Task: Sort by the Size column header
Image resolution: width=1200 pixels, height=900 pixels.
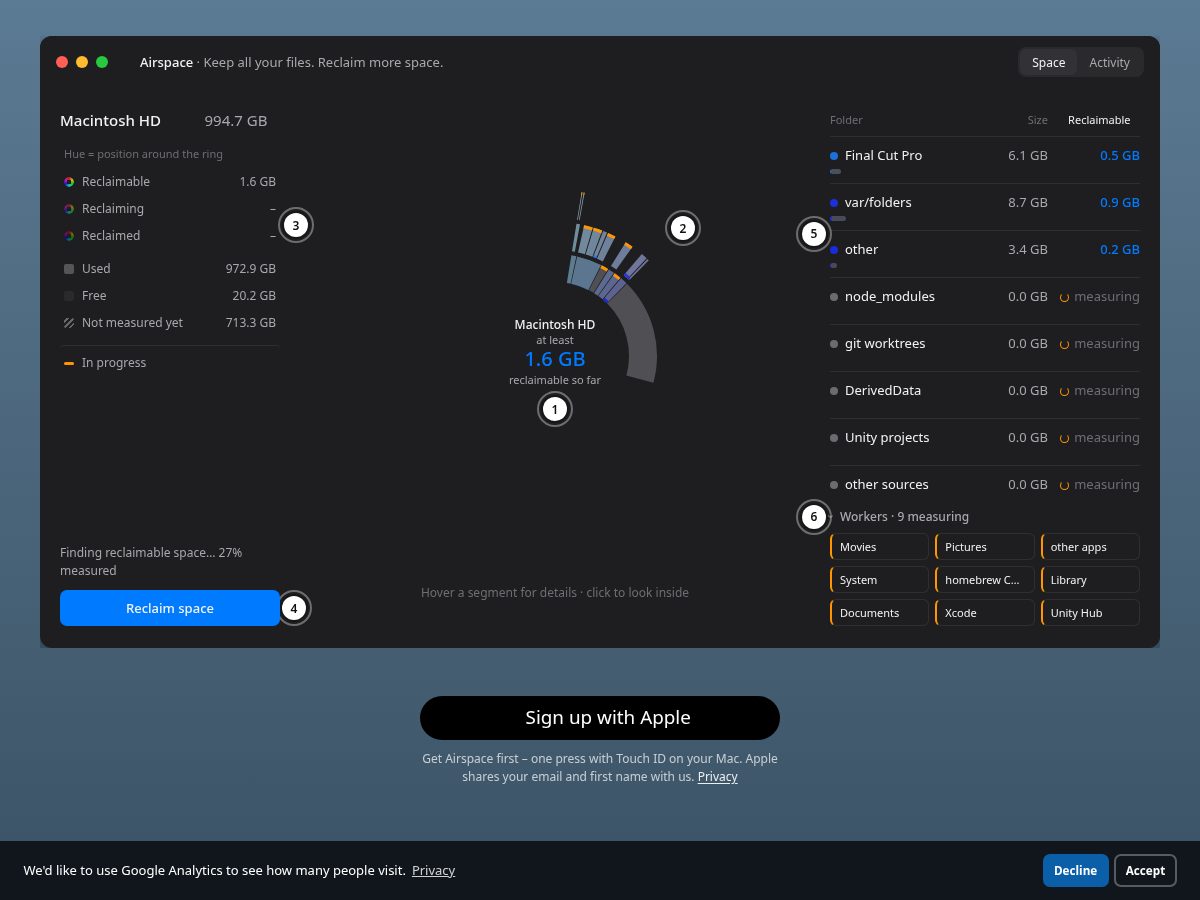Action: (x=1038, y=120)
